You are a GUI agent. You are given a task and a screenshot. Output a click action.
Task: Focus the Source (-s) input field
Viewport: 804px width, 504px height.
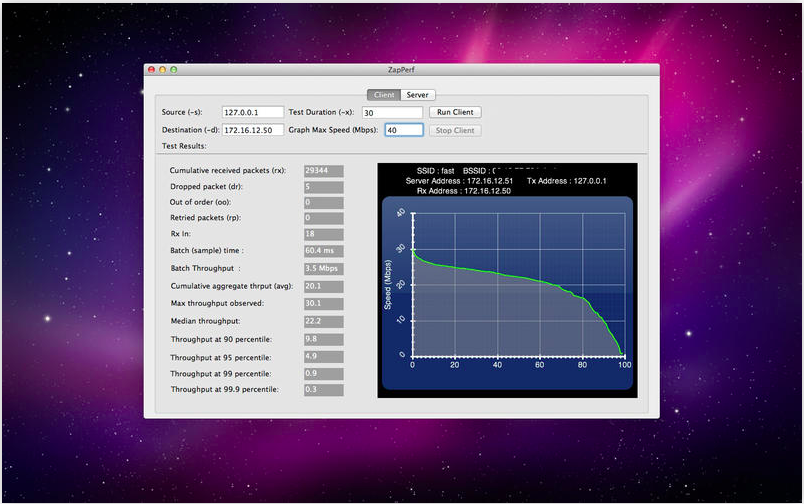(x=253, y=112)
